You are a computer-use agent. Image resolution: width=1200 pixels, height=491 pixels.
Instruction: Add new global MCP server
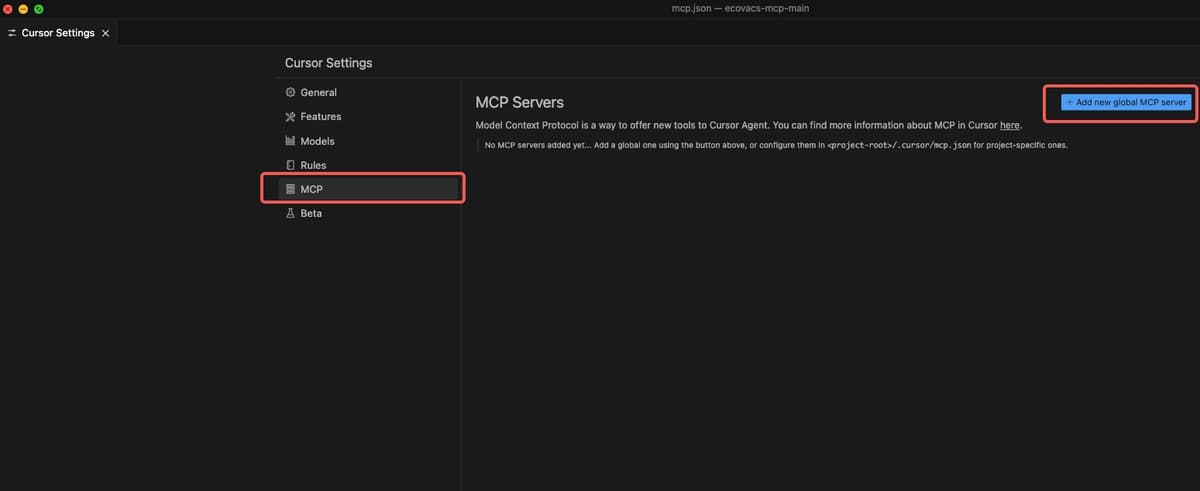click(x=1127, y=102)
